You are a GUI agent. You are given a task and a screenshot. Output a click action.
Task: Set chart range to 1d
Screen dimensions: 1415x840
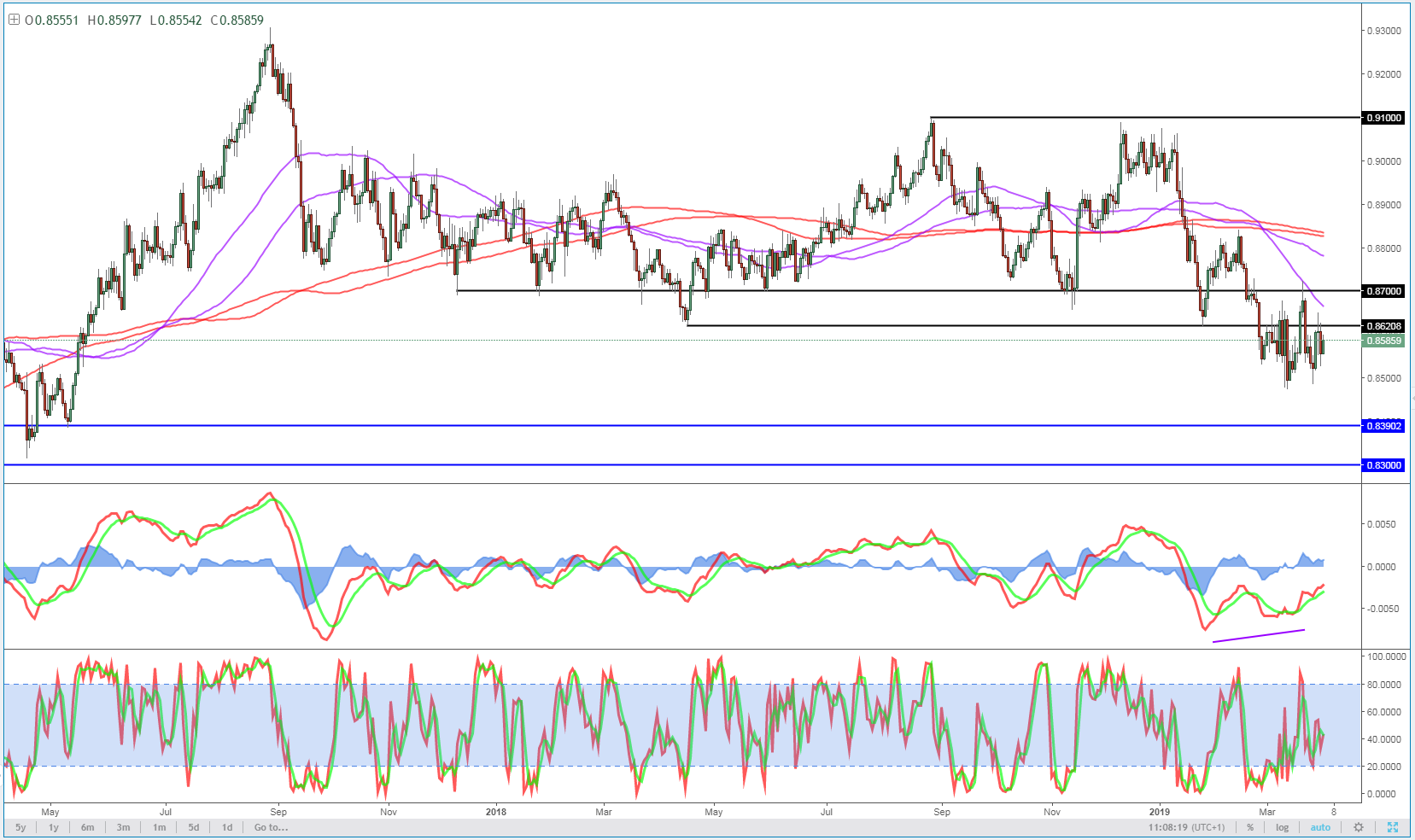[x=227, y=827]
